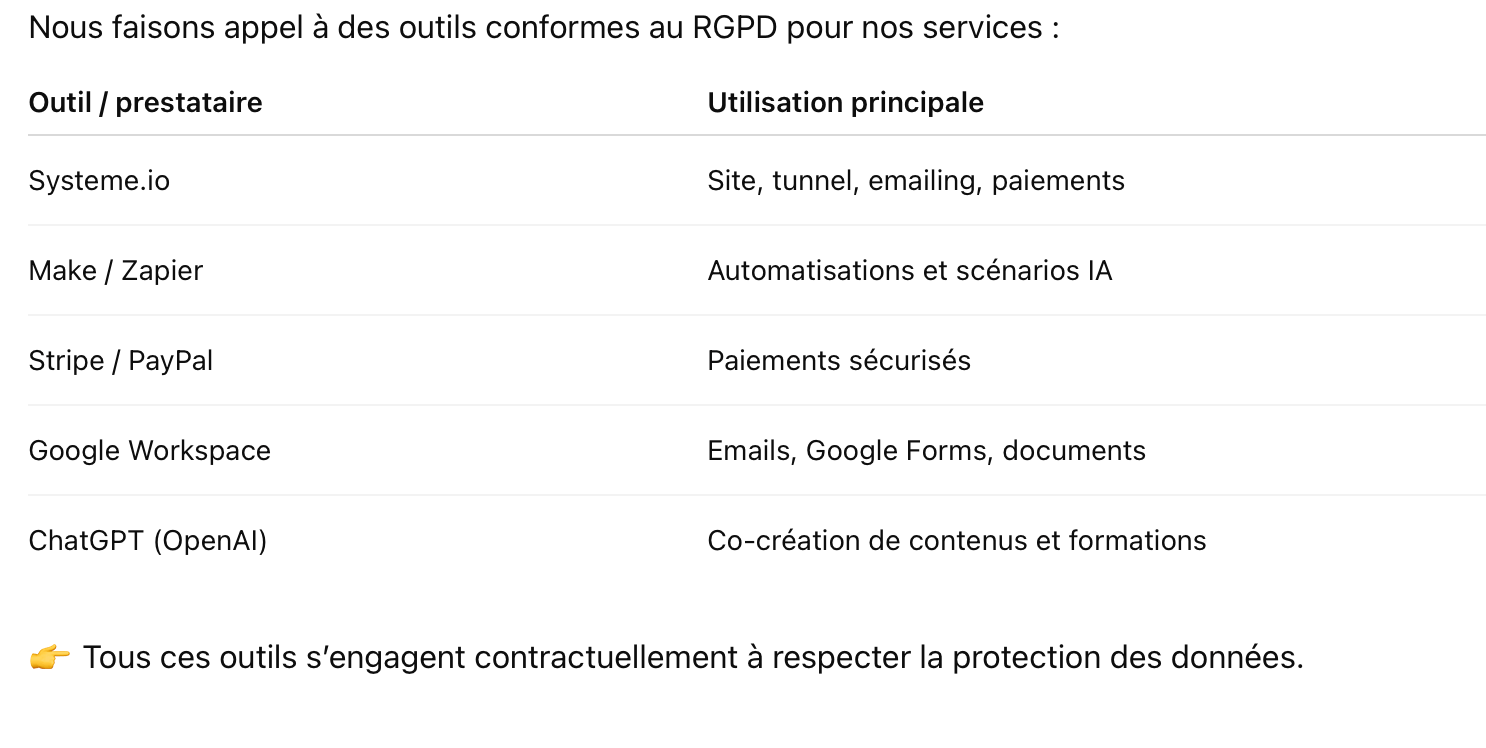Click the word 'PayPal' in the table
The image size is (1486, 748).
tap(171, 361)
